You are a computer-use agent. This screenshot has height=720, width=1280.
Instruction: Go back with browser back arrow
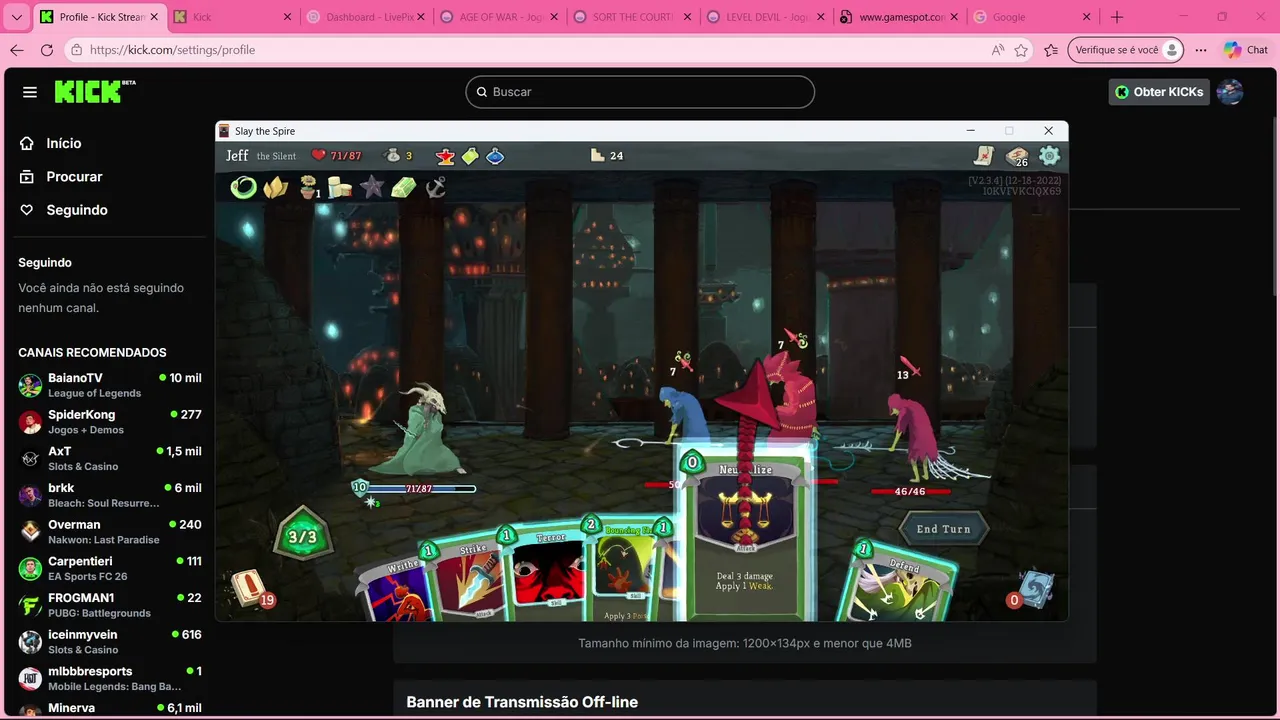point(16,50)
